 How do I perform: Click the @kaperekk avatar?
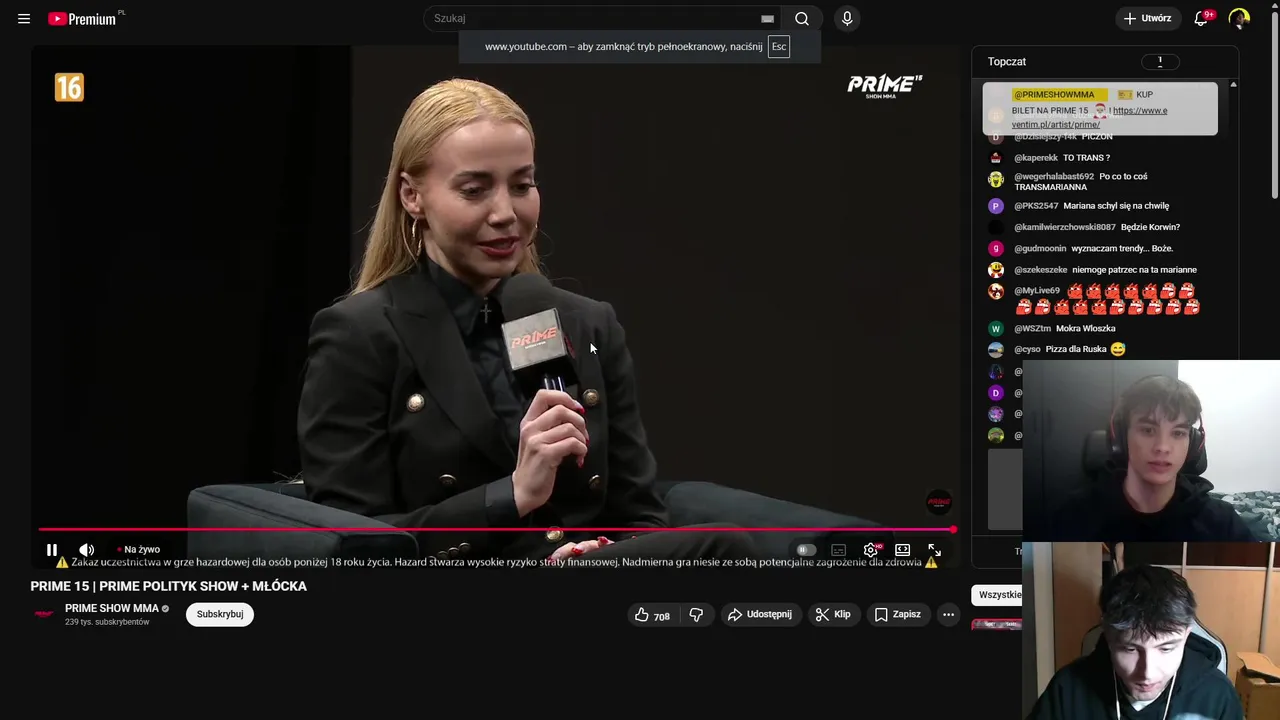995,158
